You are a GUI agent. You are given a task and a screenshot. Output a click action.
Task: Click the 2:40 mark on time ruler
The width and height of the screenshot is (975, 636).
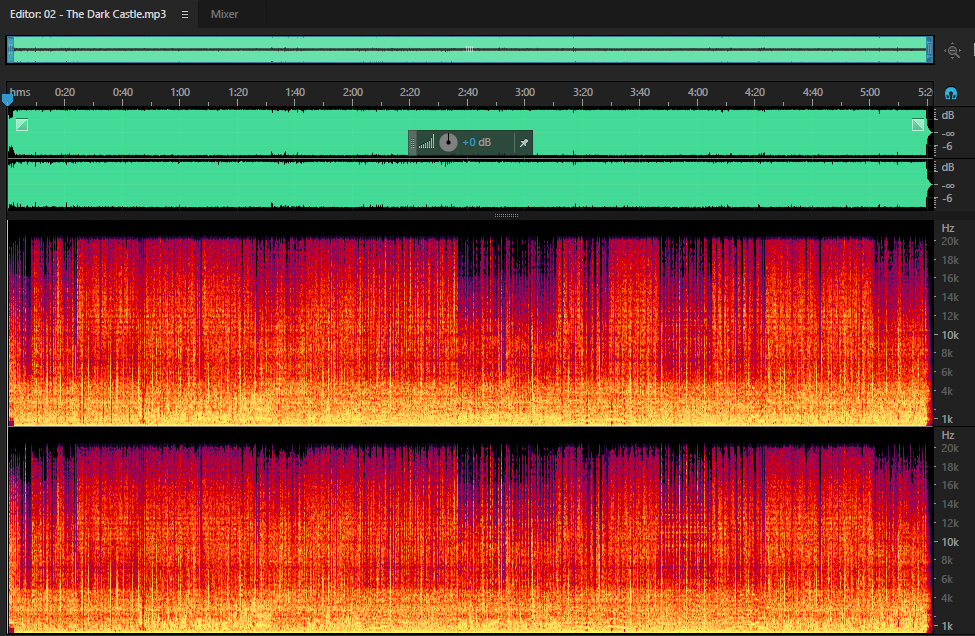coord(468,93)
